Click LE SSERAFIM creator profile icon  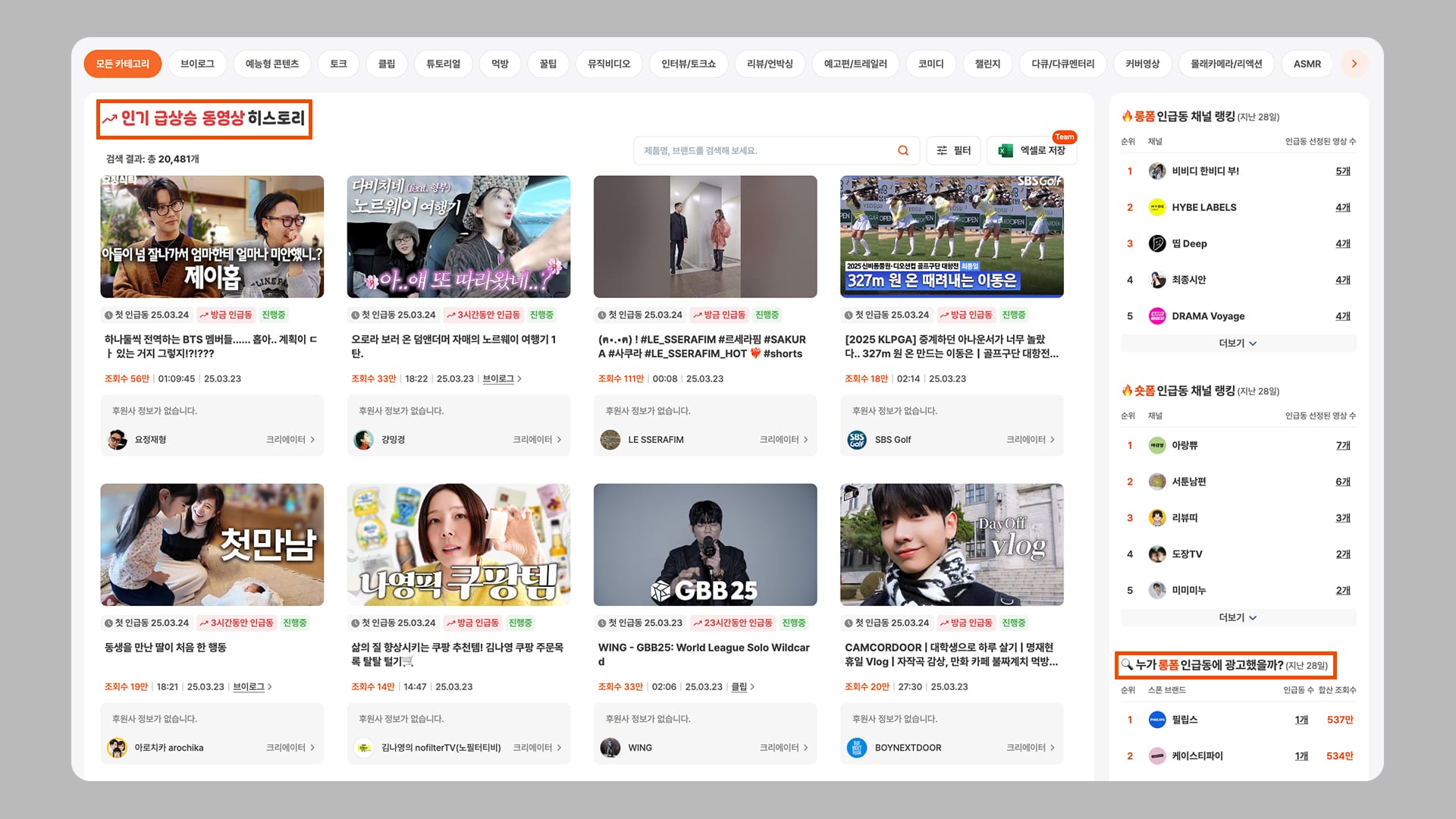(610, 439)
